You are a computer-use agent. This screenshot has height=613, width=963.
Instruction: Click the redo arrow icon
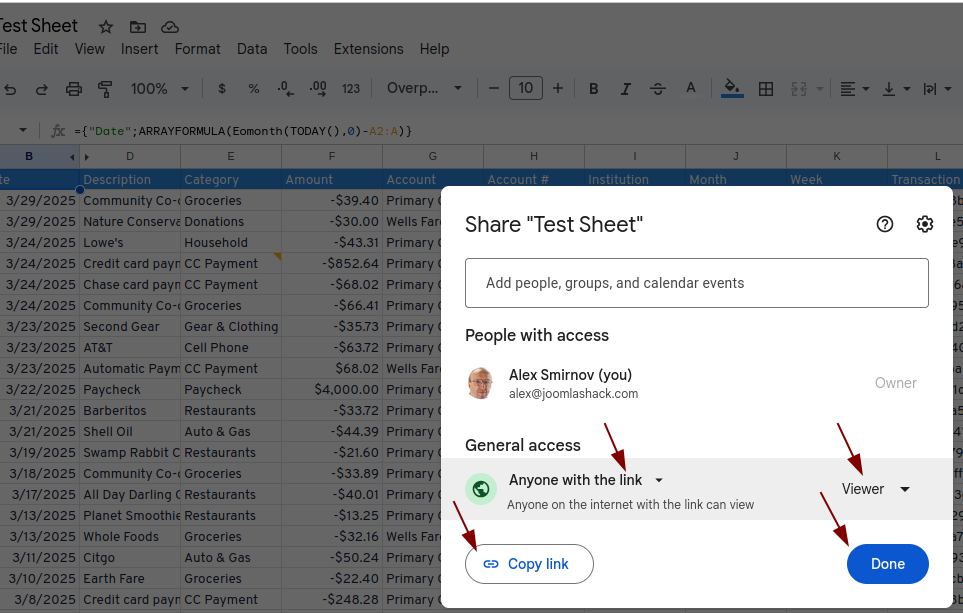[x=42, y=89]
